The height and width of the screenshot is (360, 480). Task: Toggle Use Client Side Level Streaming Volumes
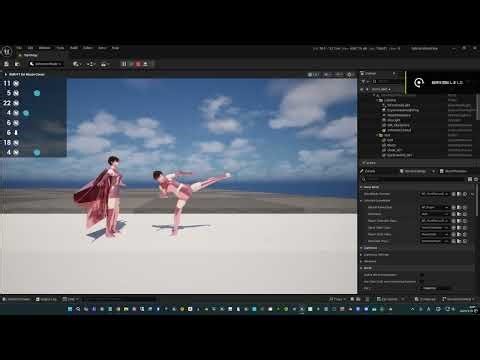pyautogui.click(x=422, y=282)
